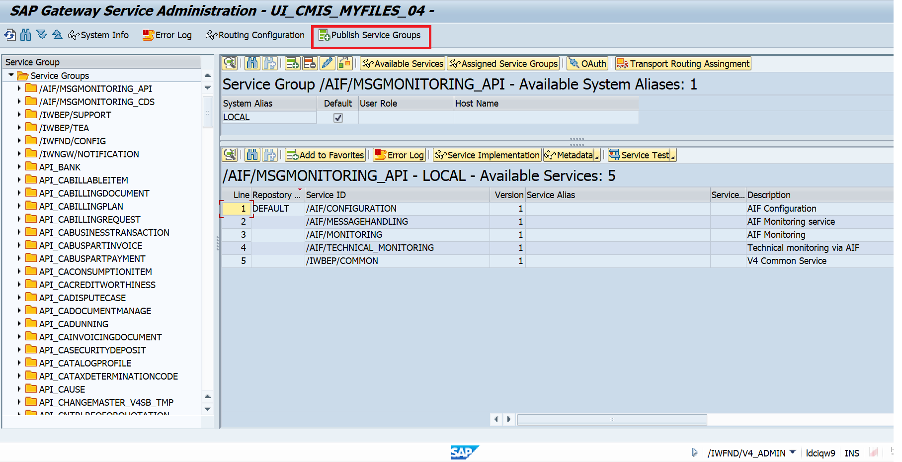Expand API_BANK tree node
The height and width of the screenshot is (462, 902).
[19, 167]
